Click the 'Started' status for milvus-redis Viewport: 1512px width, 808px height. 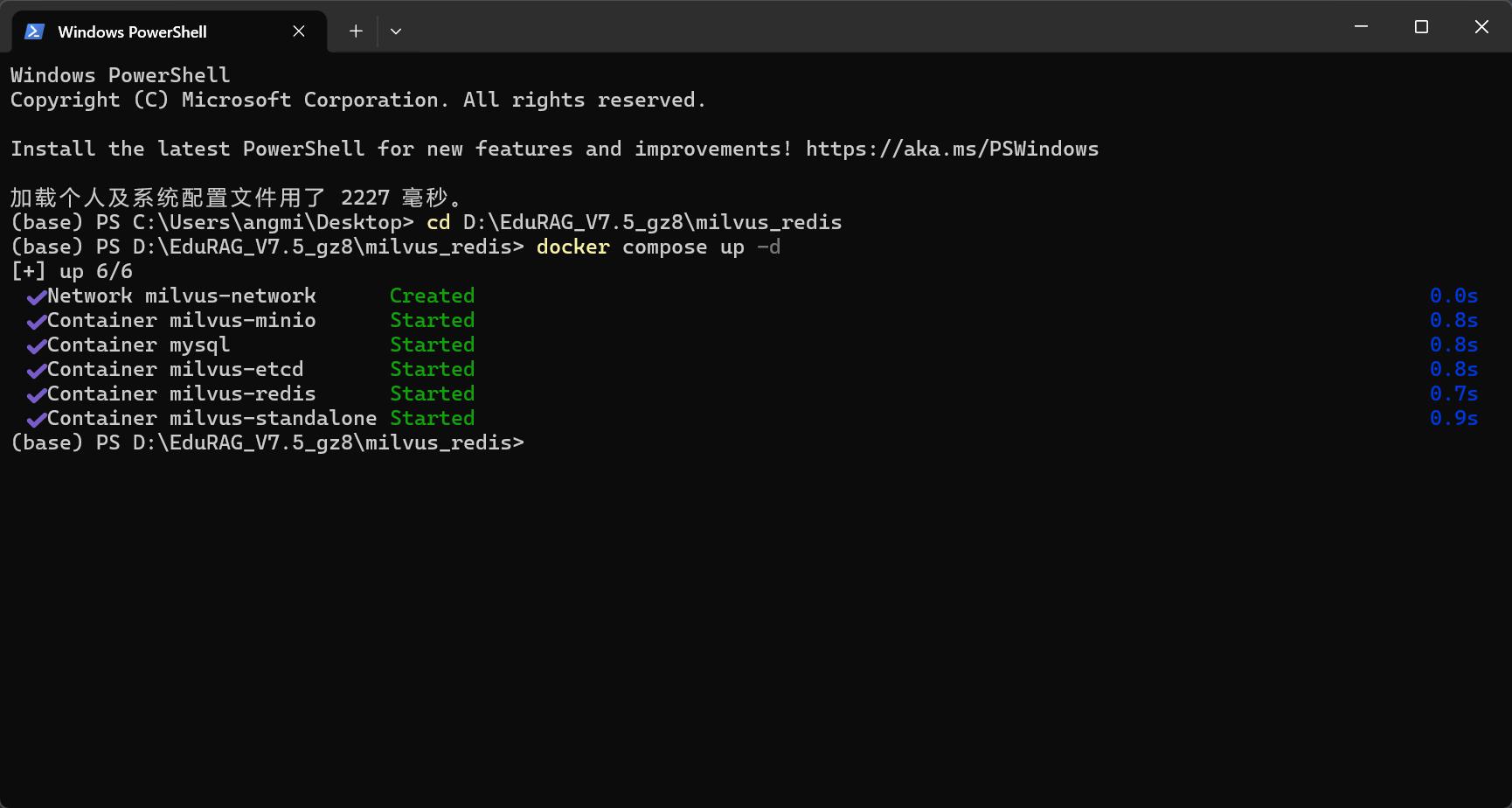tap(433, 394)
